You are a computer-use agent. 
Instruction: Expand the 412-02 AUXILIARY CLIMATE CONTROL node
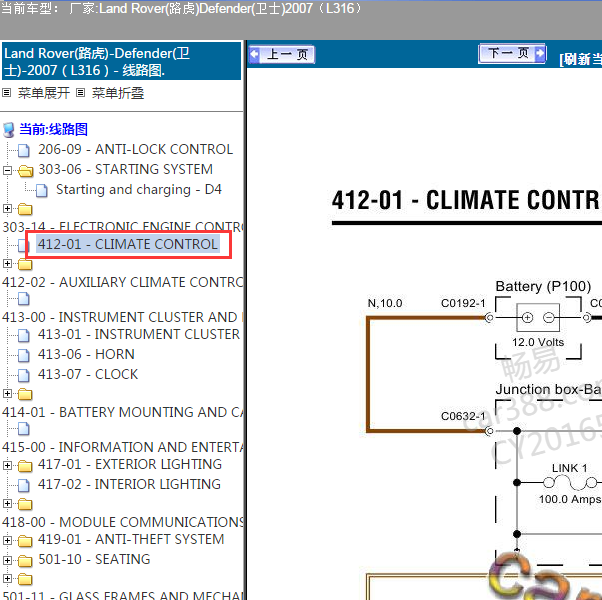click(x=7, y=263)
